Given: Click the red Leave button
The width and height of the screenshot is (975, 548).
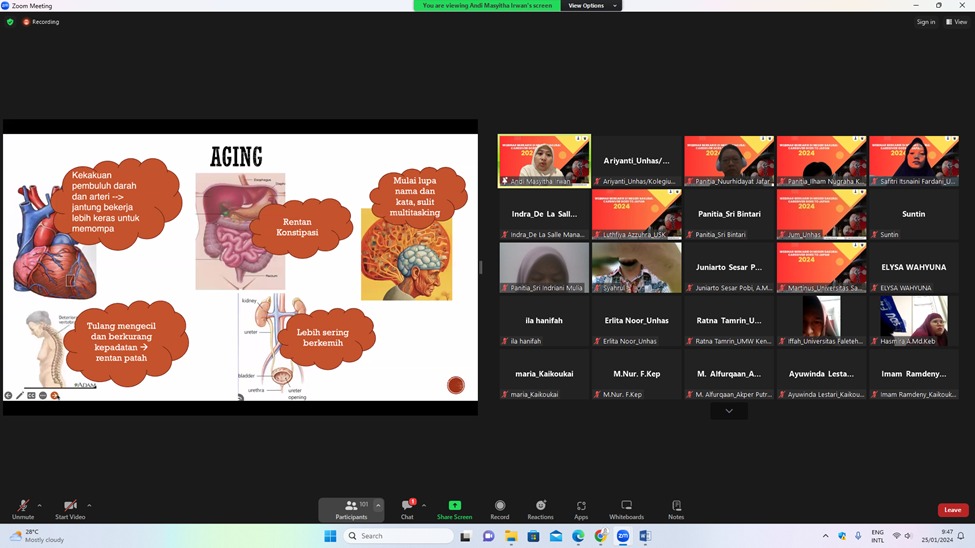Looking at the screenshot, I should point(952,510).
